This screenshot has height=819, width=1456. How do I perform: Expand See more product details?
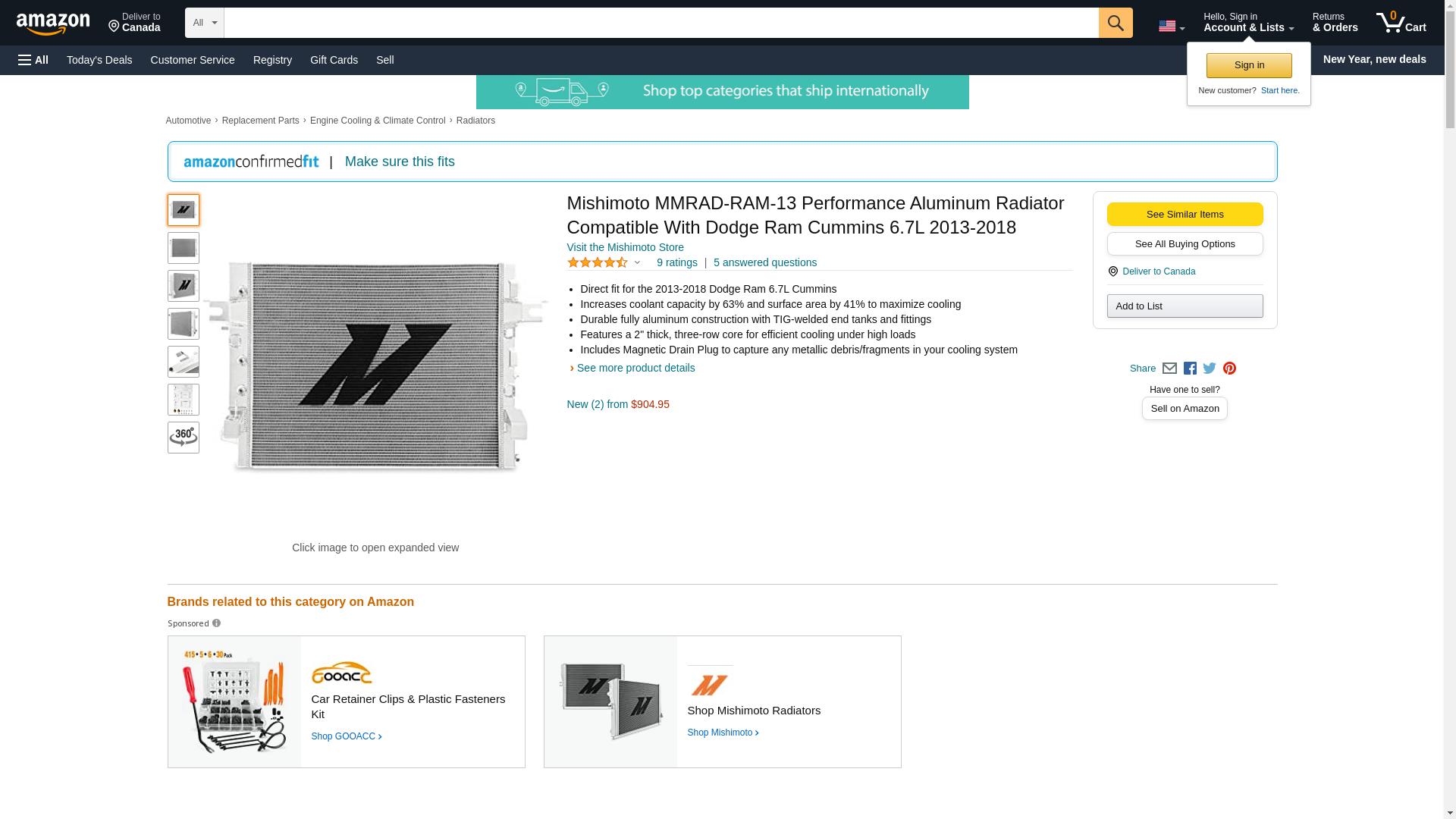635,368
